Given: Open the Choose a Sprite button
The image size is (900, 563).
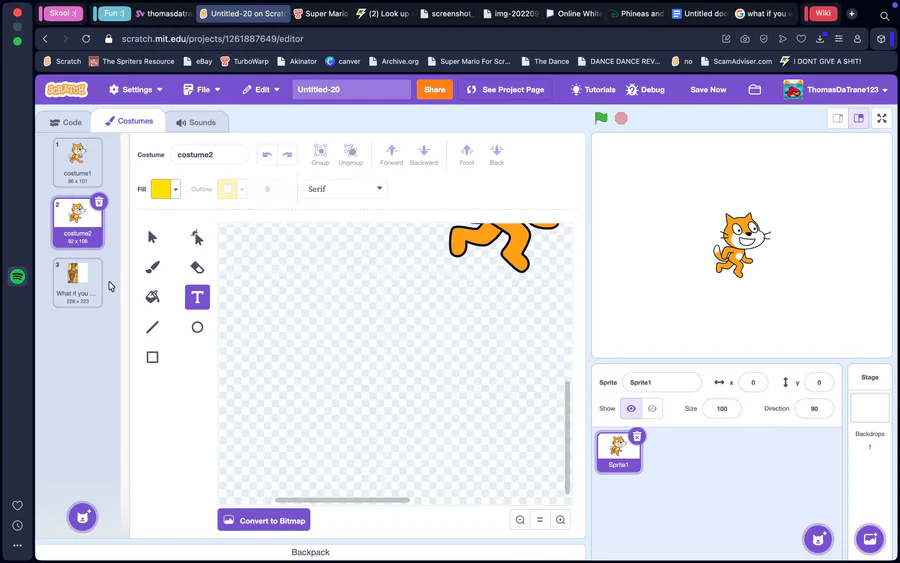Looking at the screenshot, I should point(818,539).
